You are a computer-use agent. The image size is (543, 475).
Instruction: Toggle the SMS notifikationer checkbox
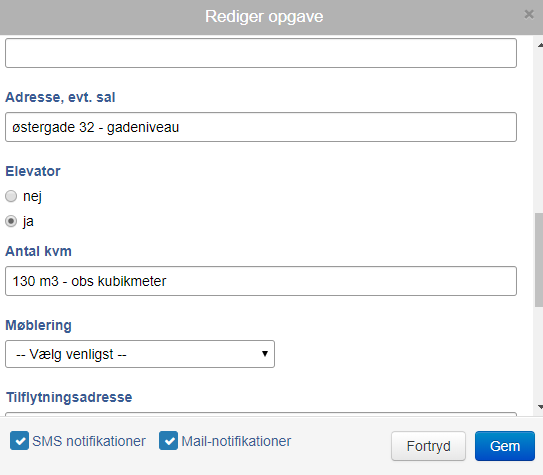pos(19,440)
